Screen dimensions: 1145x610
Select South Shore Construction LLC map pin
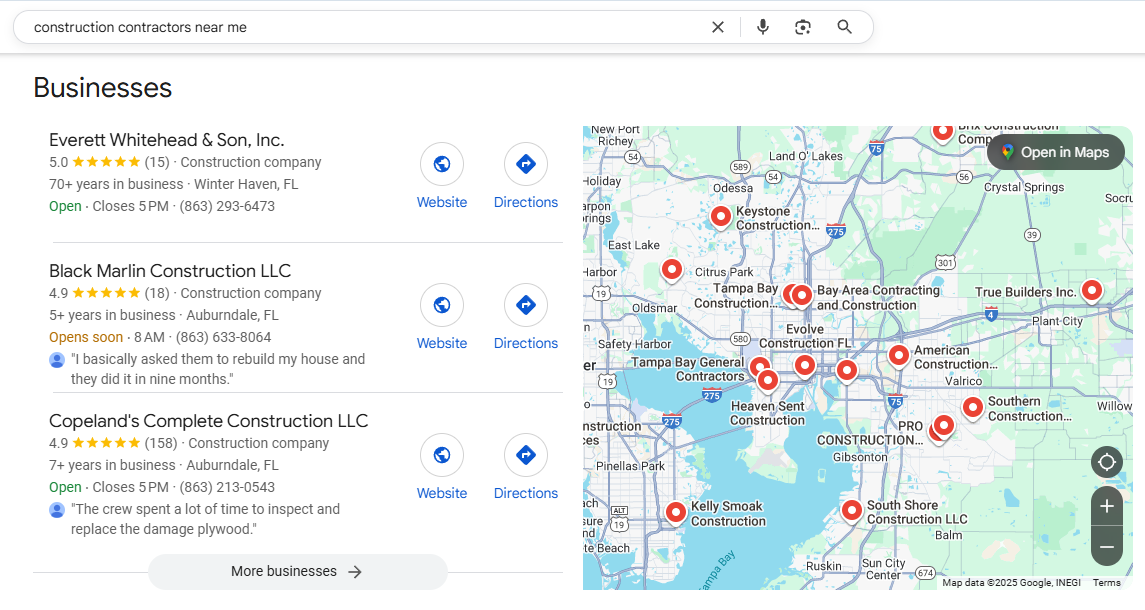[851, 510]
